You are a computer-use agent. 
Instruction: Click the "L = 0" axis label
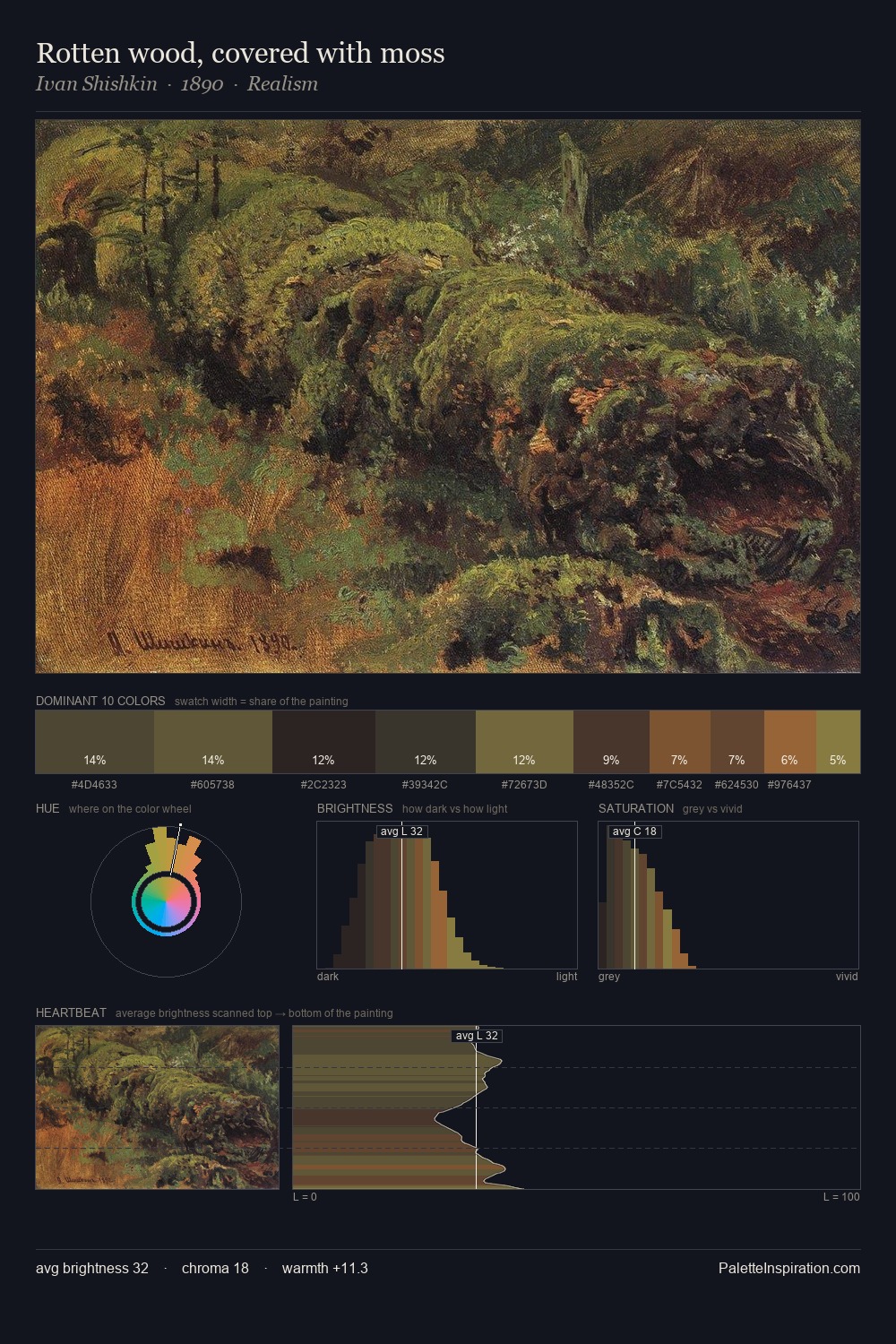coord(305,1197)
